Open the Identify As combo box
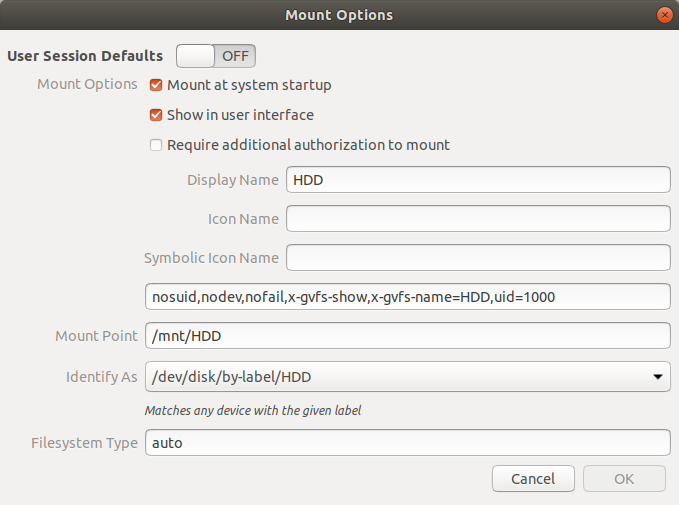679x505 pixels. [x=408, y=377]
